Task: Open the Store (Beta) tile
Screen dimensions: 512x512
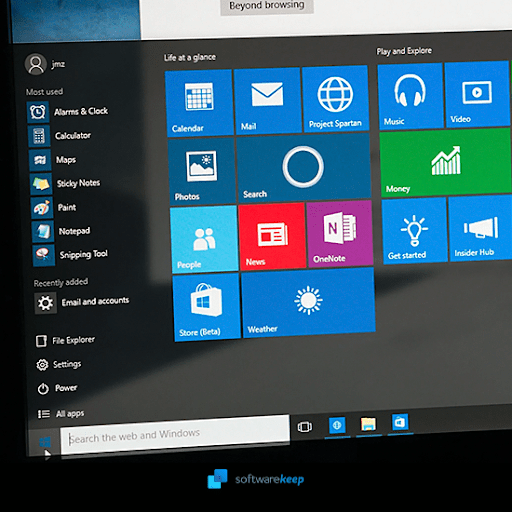Action: (207, 307)
